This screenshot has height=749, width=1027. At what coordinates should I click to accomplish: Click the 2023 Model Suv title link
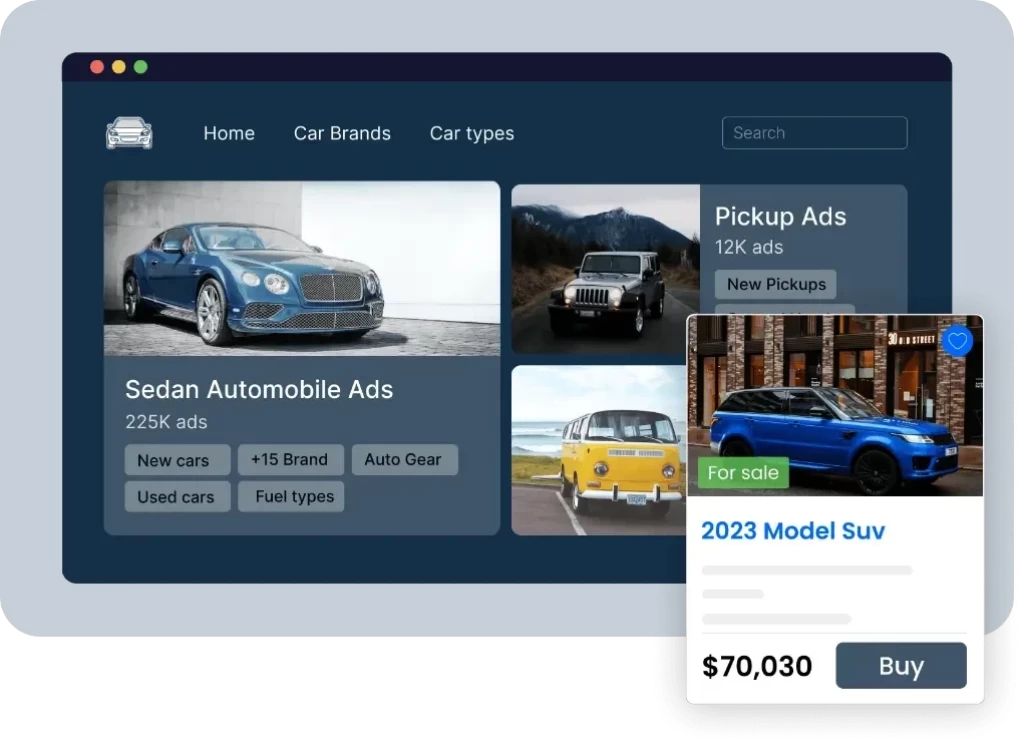(792, 530)
